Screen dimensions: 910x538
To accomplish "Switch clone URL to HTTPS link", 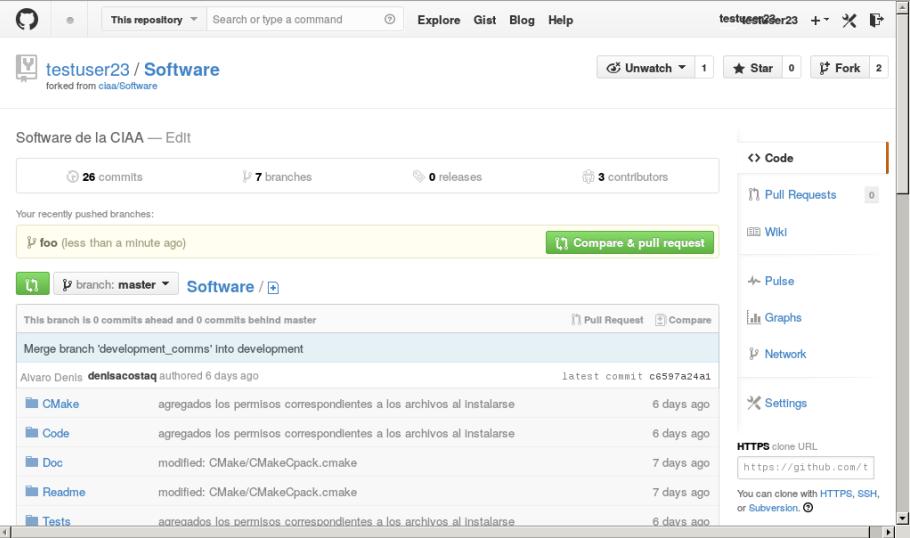I will (x=836, y=493).
